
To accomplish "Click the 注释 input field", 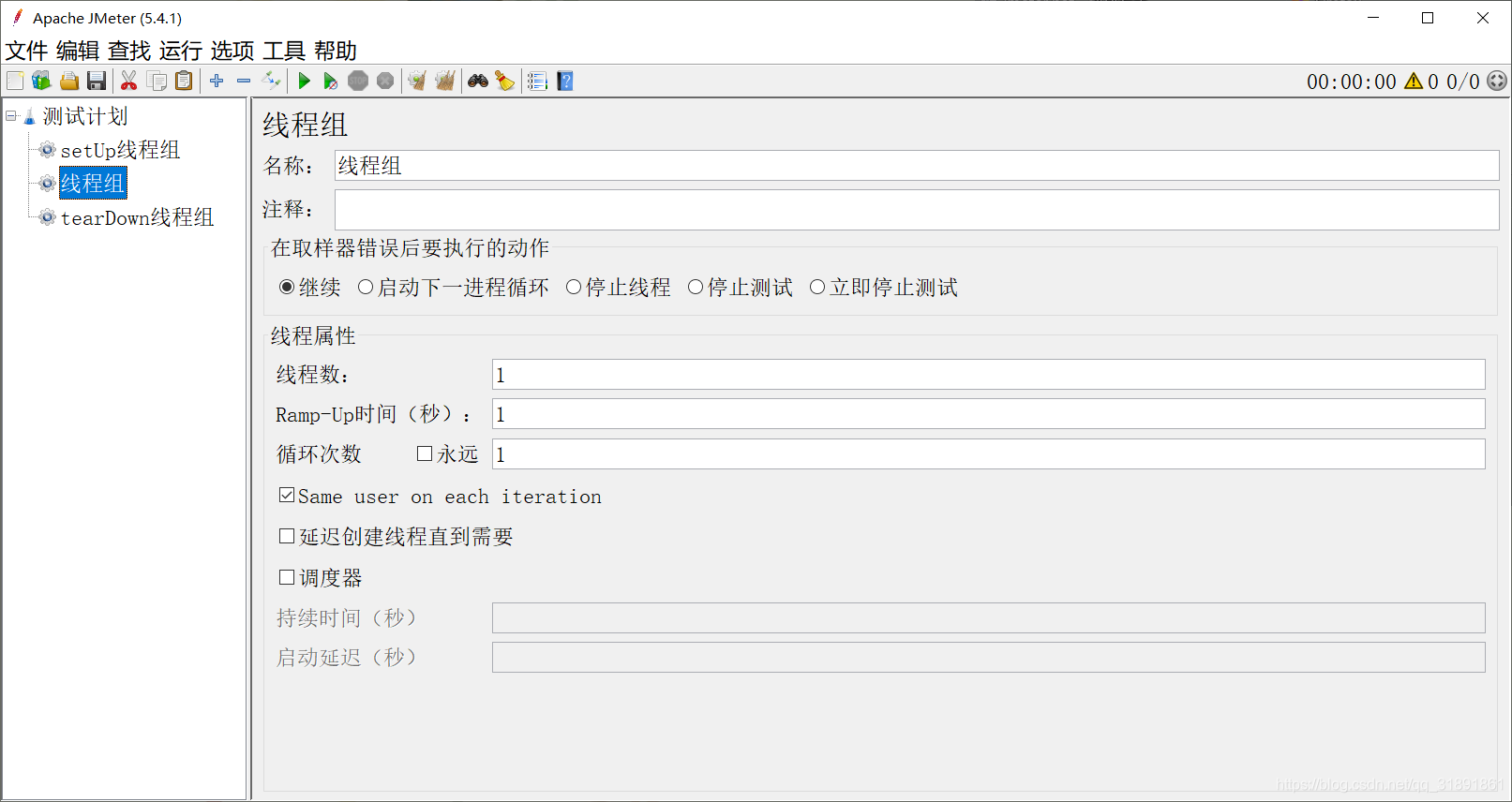I will click(x=917, y=210).
